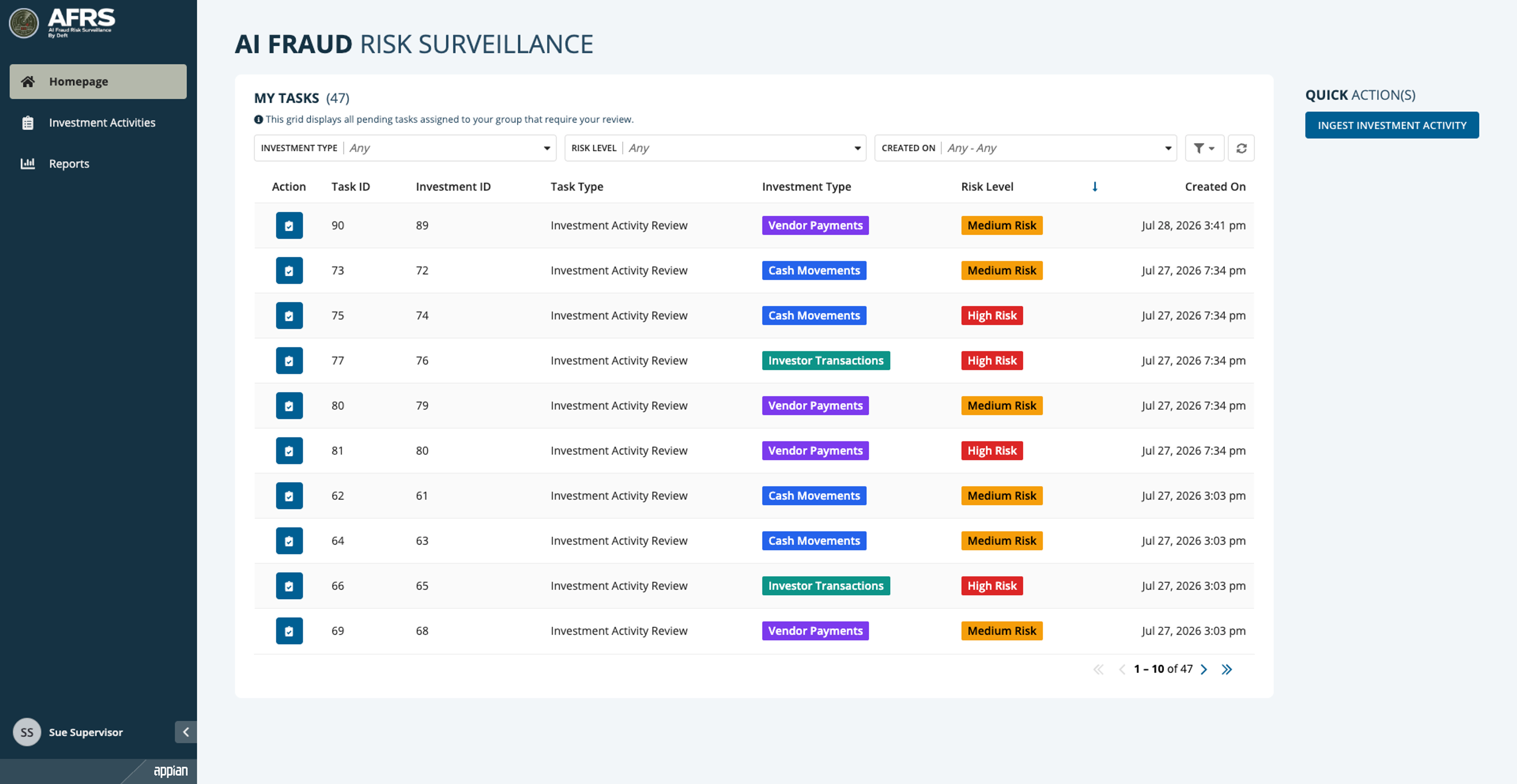This screenshot has width=1517, height=784.
Task: Click Investor Transactions tag in Task 77 row
Action: (826, 361)
